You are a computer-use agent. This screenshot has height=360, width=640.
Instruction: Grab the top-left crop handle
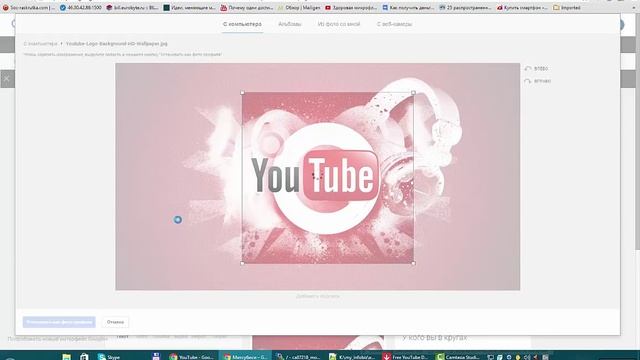click(x=242, y=93)
